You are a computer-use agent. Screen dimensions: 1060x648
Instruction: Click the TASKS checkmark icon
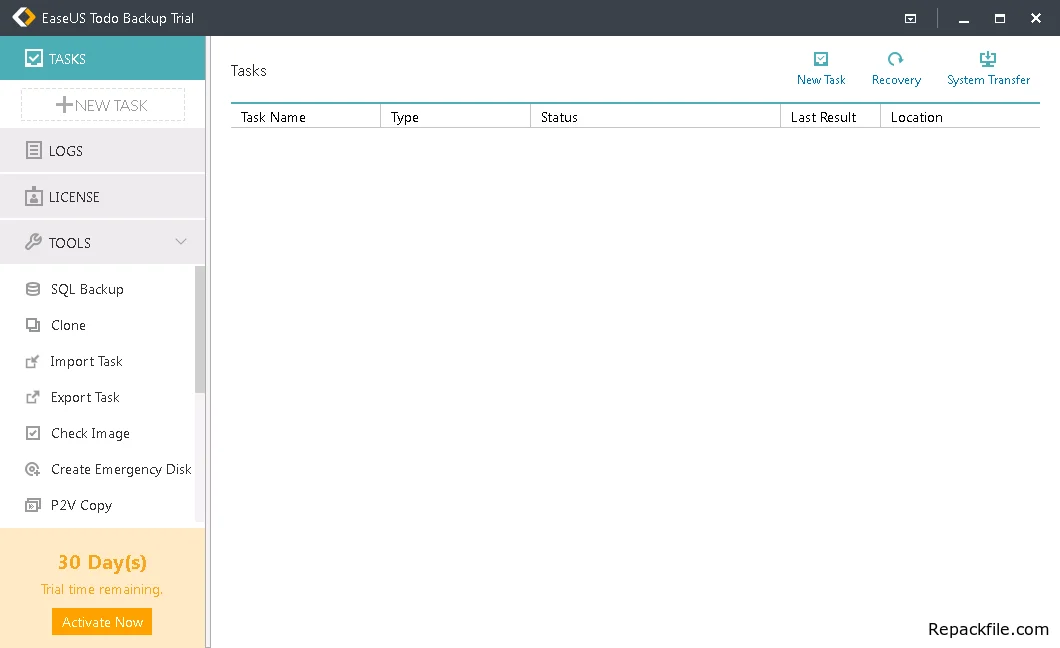tap(34, 58)
